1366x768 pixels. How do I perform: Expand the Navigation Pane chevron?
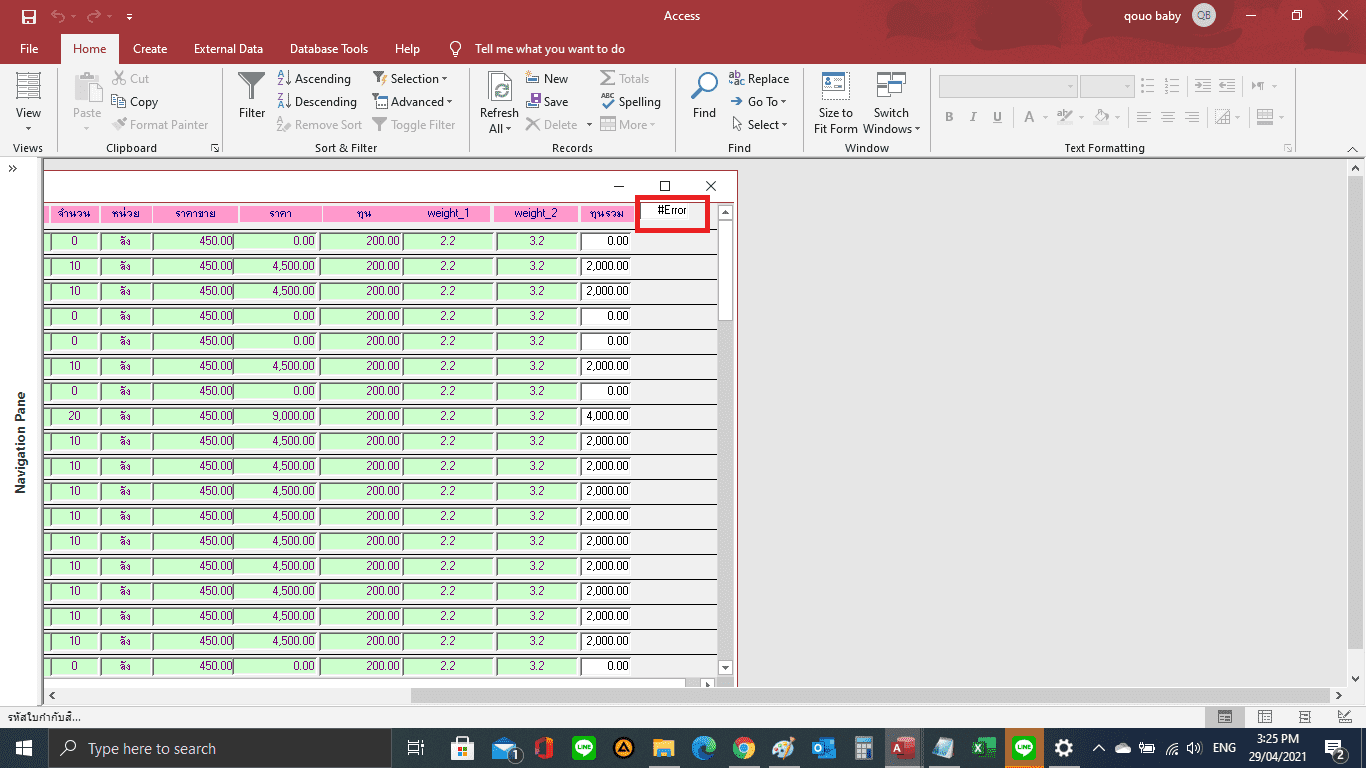(x=13, y=169)
